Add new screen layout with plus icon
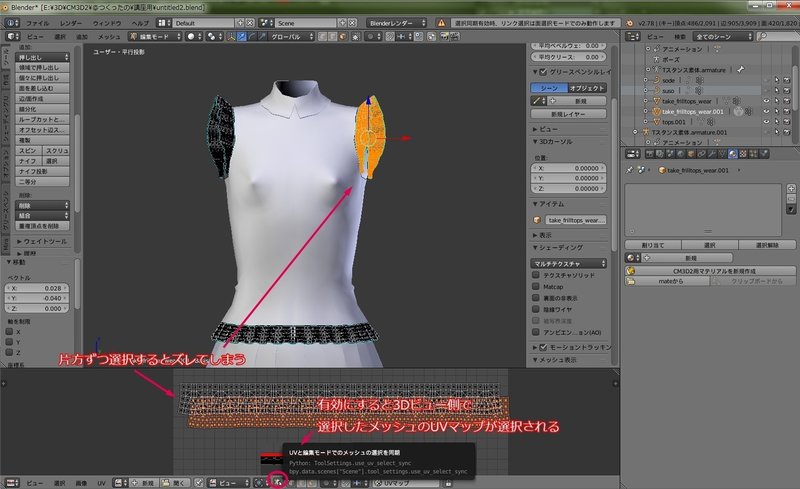 click(240, 23)
